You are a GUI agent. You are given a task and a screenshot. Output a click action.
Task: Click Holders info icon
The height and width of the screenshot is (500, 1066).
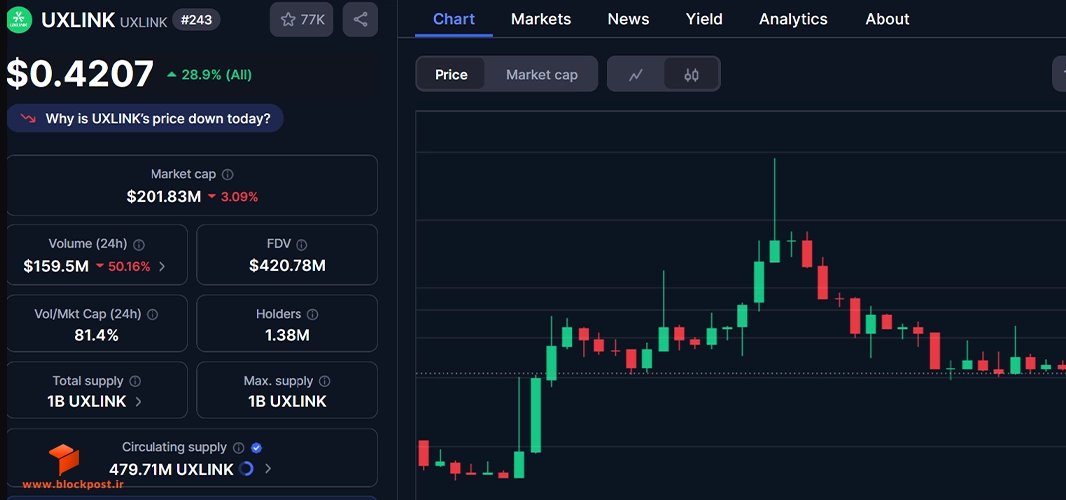(x=312, y=315)
